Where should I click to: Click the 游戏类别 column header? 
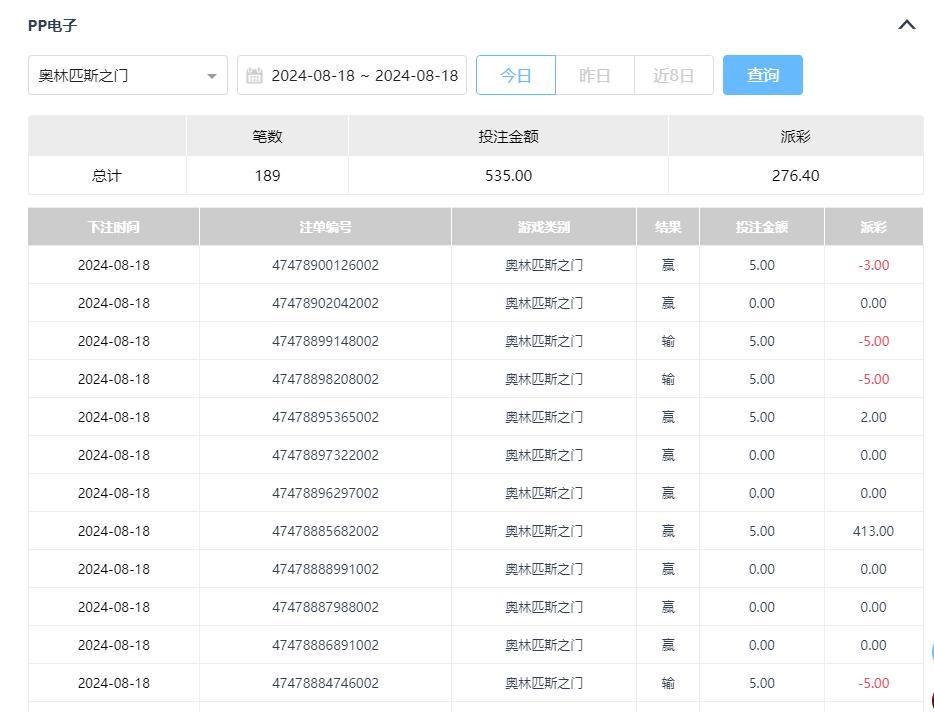[x=543, y=227]
